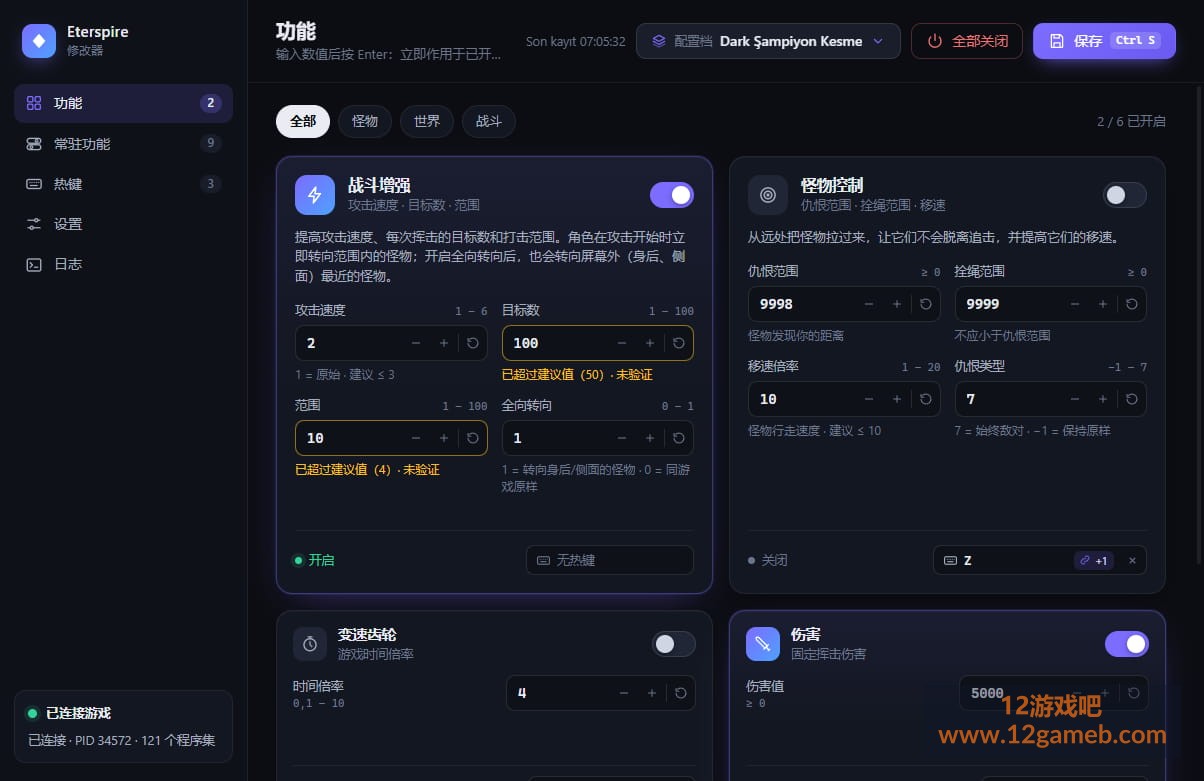Switch to the 怪物 filter tab

pos(365,121)
